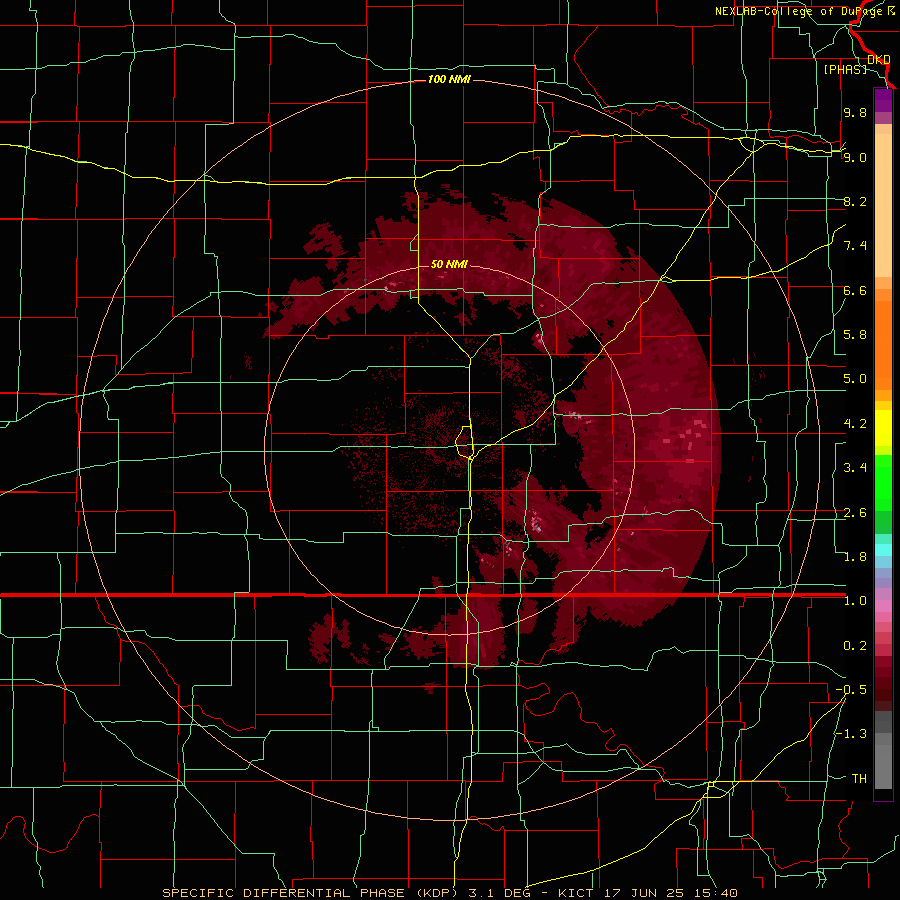Viewport: 900px width, 900px height.
Task: Click the -0.5 legend value
Action: (x=851, y=690)
